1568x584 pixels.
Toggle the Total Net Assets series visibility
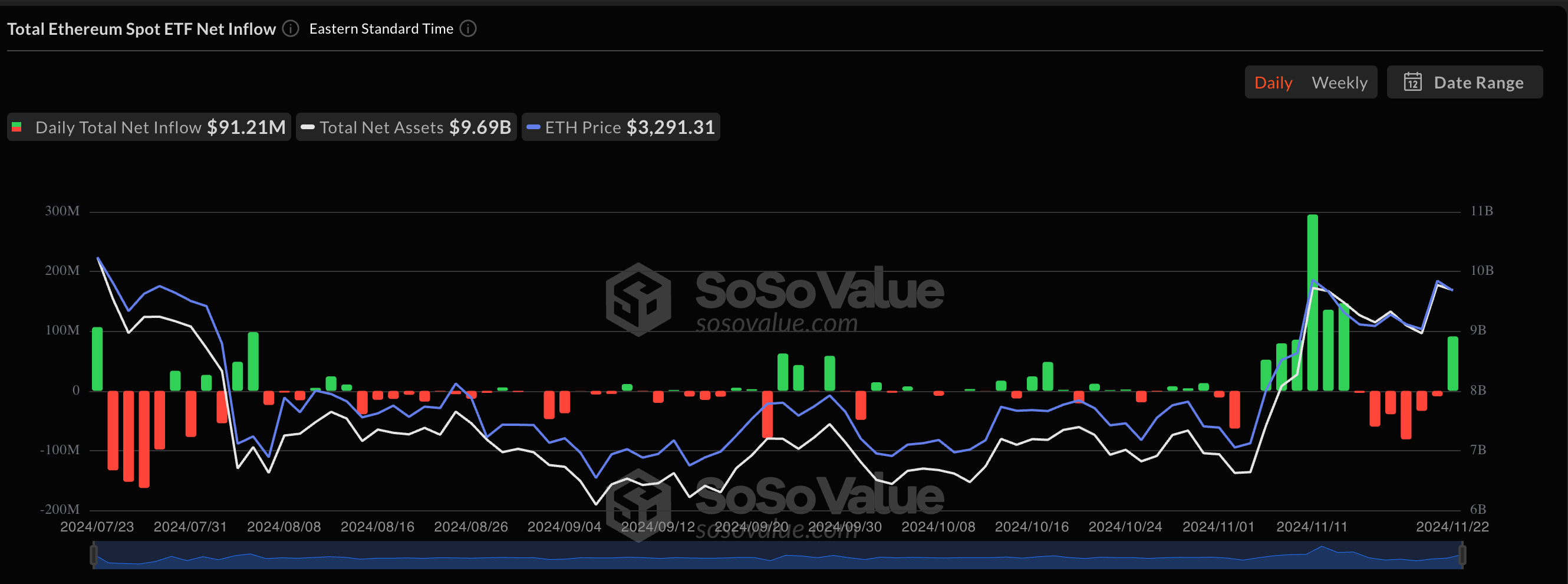pos(406,127)
